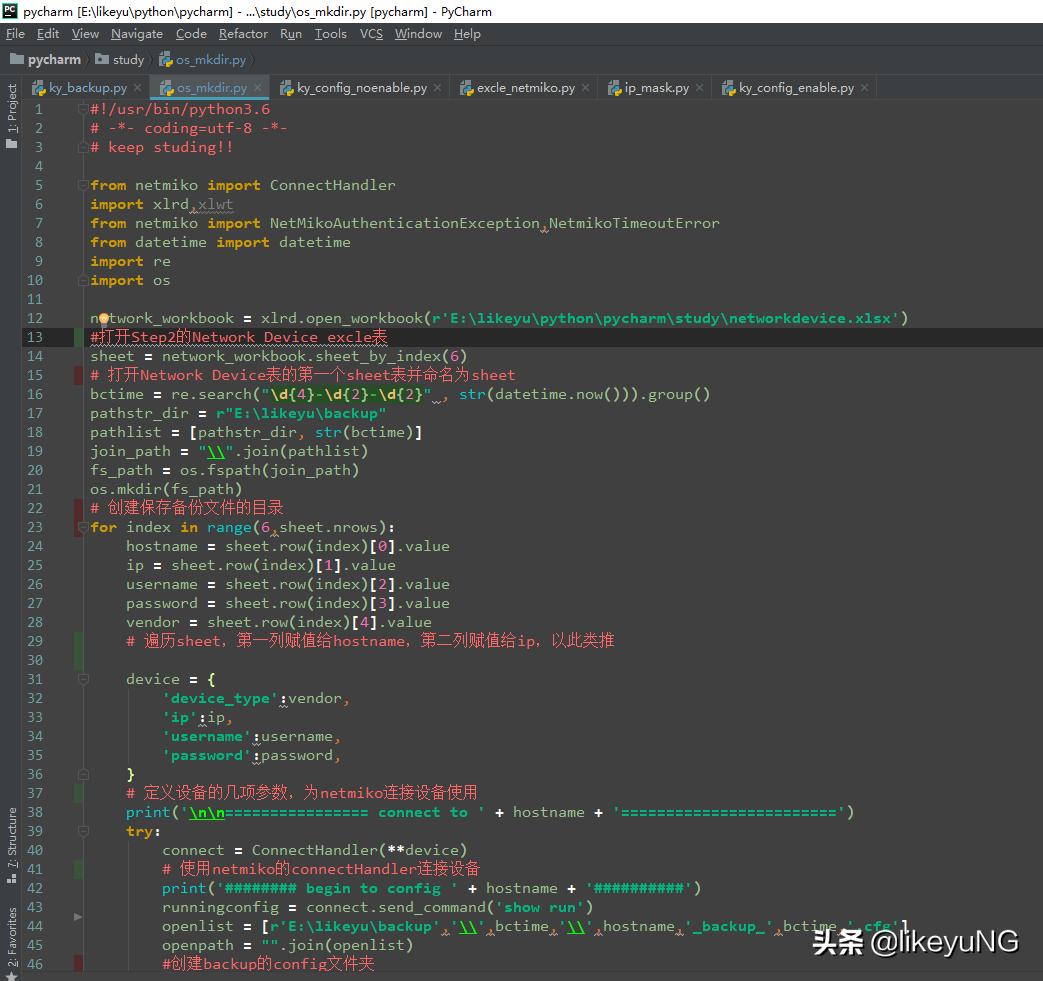Click the intention light bulb on line 12
The image size is (1043, 981).
tap(103, 319)
